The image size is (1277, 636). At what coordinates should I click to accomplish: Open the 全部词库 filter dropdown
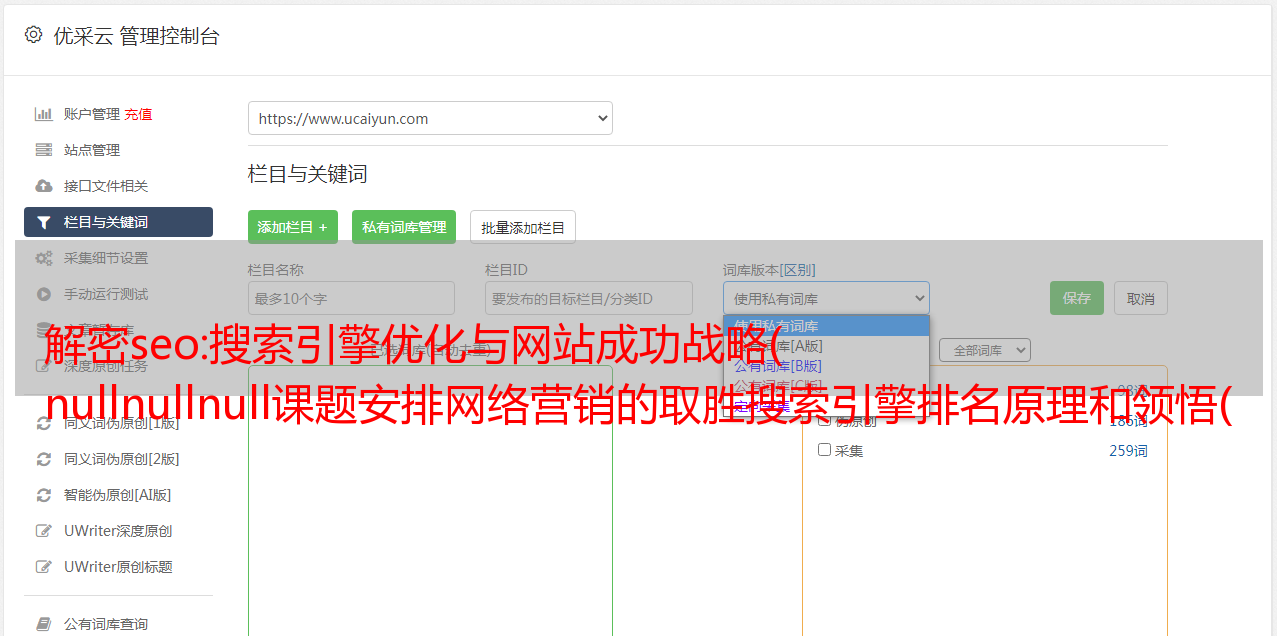(985, 350)
